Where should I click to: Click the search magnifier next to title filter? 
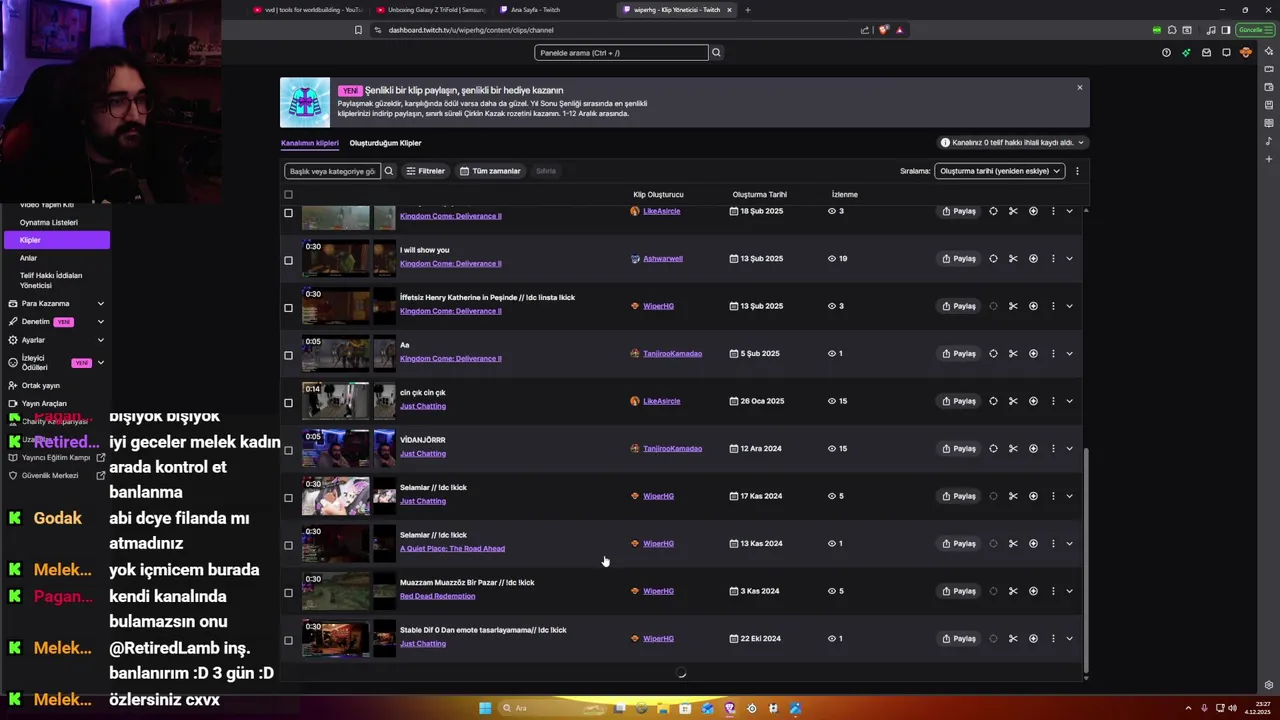click(x=389, y=171)
